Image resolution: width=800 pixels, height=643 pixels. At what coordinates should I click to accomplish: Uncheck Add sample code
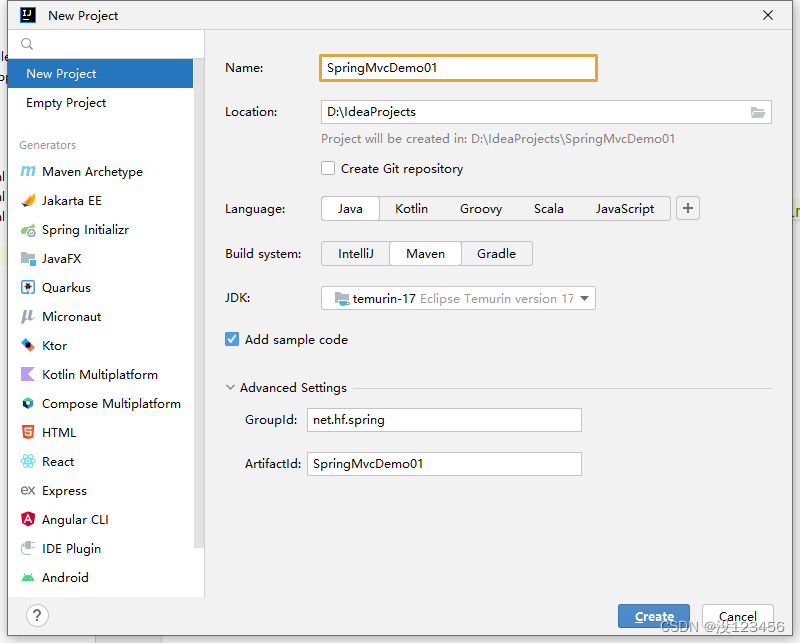232,339
